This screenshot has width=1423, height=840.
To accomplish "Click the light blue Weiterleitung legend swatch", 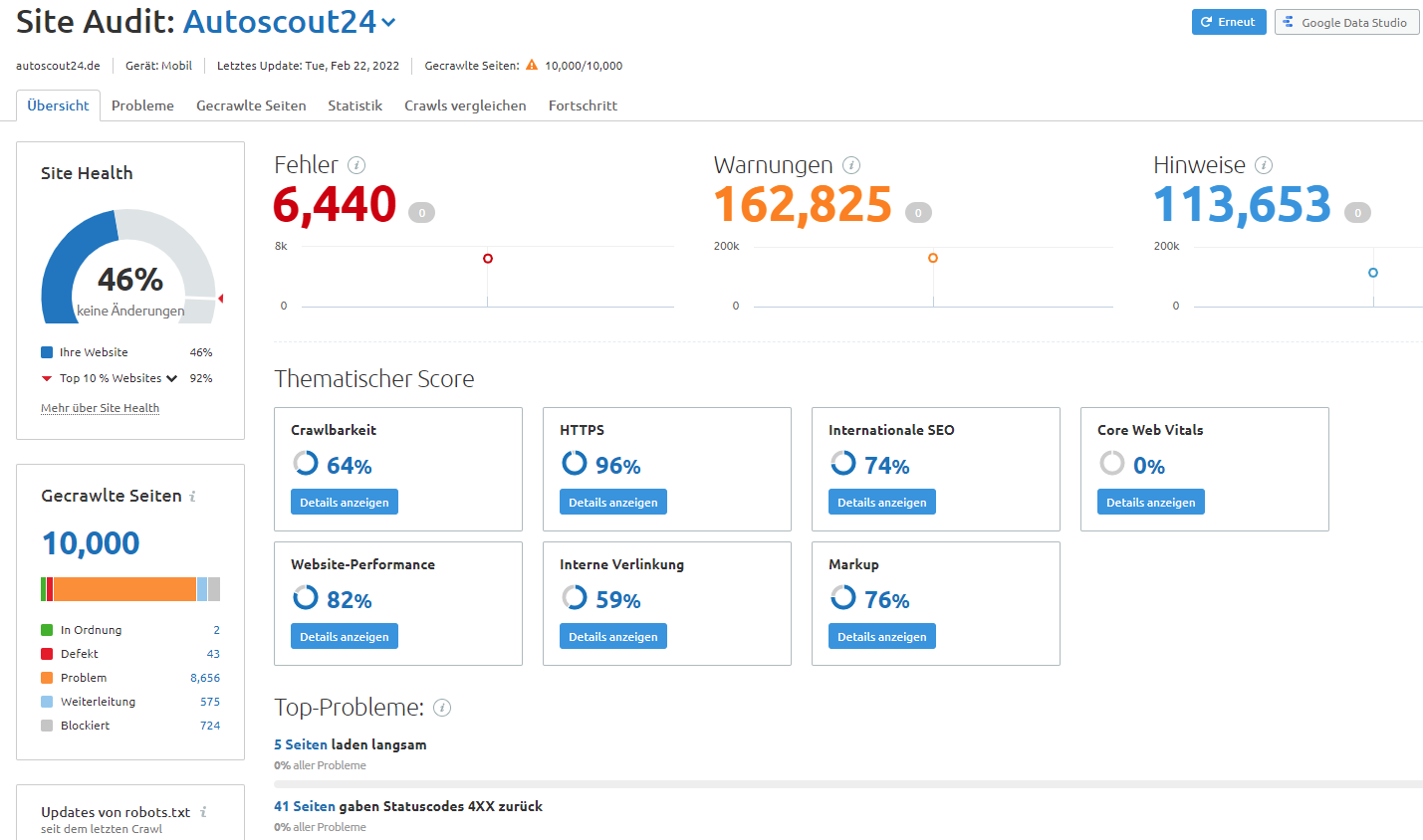I will [47, 702].
